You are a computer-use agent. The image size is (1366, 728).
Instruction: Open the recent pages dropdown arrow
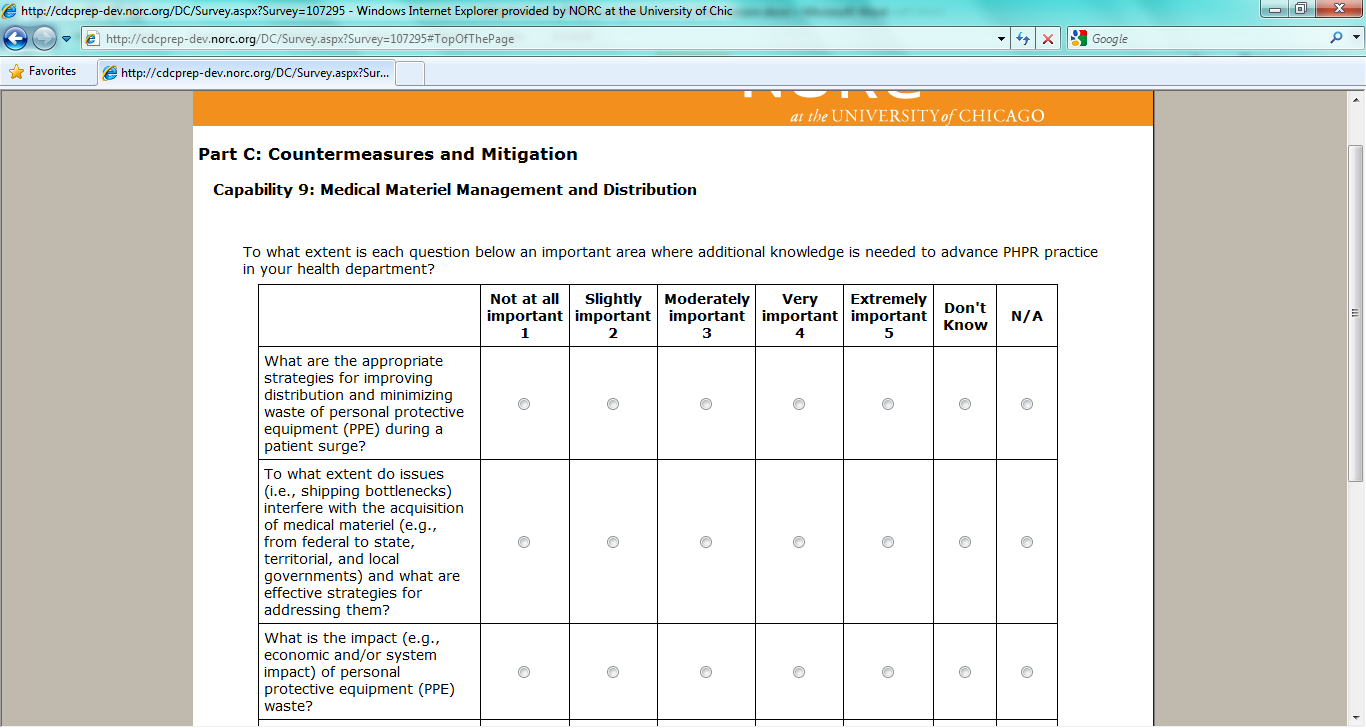click(x=66, y=39)
